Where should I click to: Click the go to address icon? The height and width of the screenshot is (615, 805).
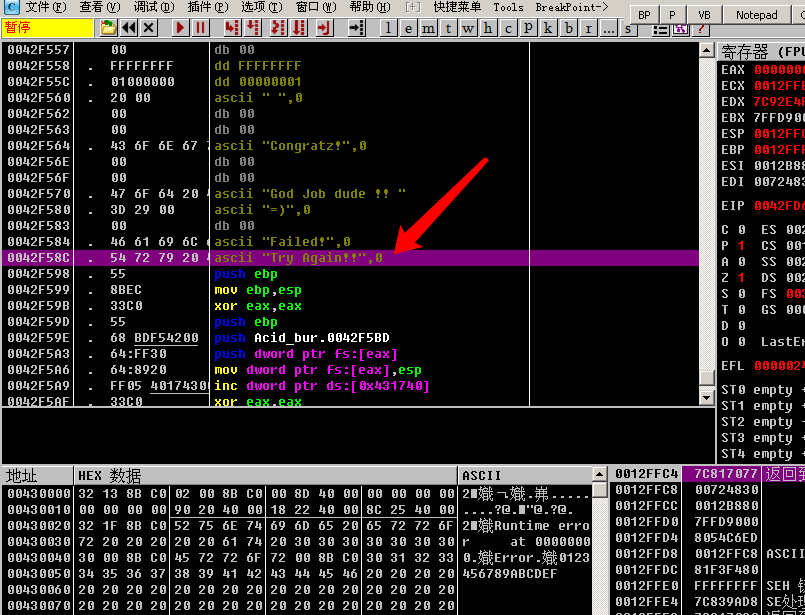click(x=356, y=27)
